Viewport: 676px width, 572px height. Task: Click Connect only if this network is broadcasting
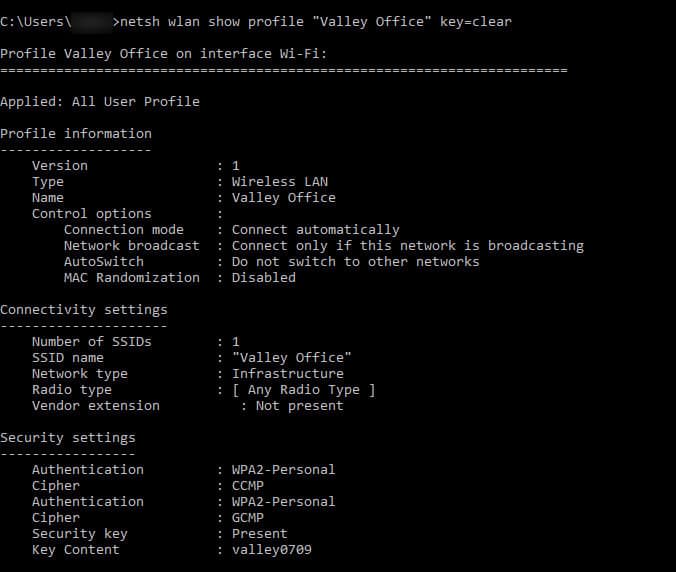point(408,246)
